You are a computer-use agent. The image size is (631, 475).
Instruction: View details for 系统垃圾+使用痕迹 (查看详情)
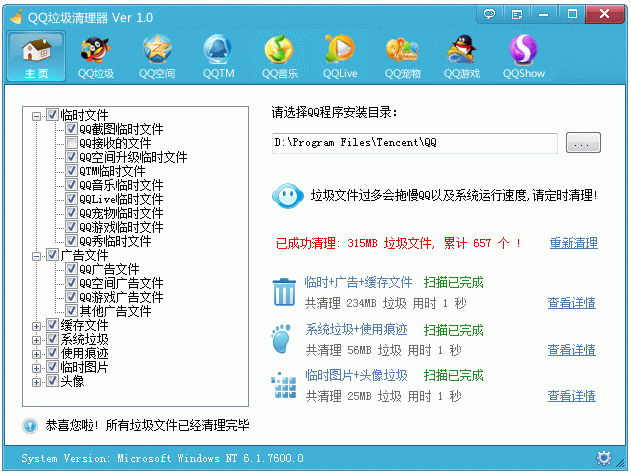tap(571, 350)
